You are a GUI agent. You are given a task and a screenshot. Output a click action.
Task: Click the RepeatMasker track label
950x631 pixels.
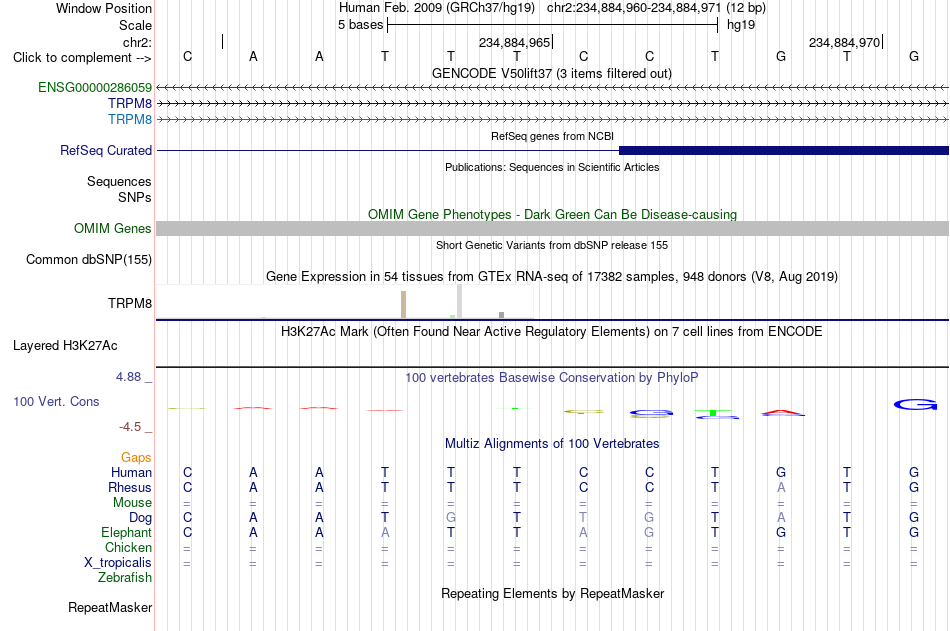click(x=110, y=607)
